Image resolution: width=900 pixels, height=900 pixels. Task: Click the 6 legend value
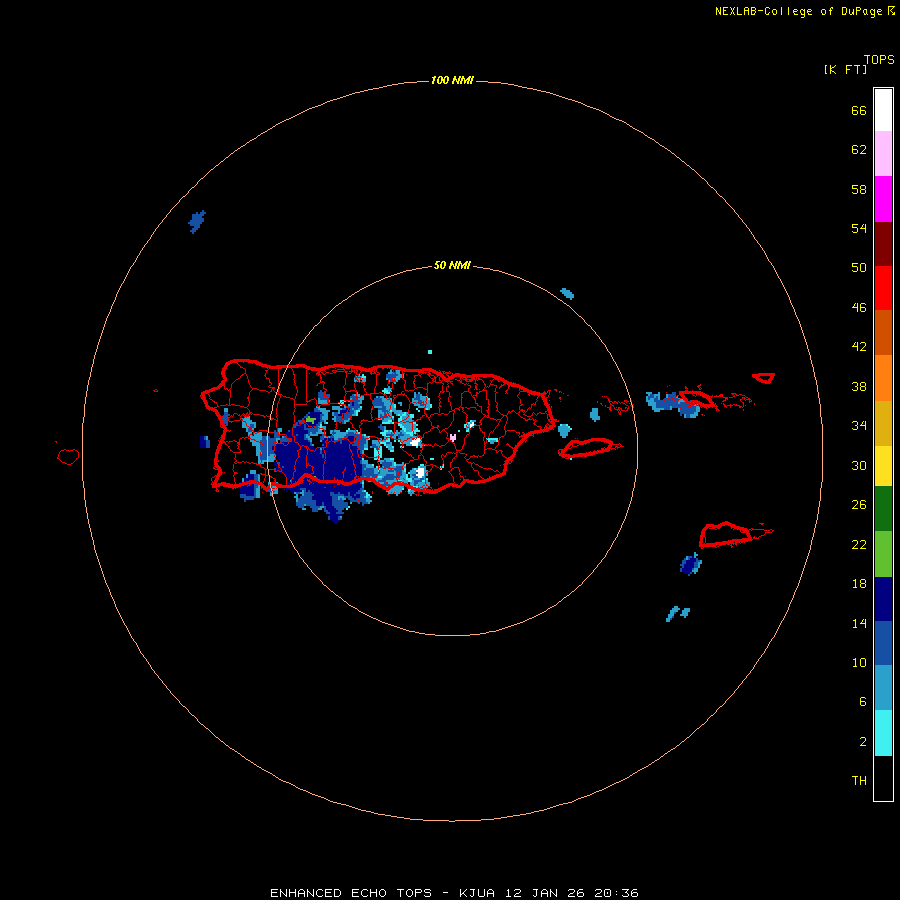[863, 702]
